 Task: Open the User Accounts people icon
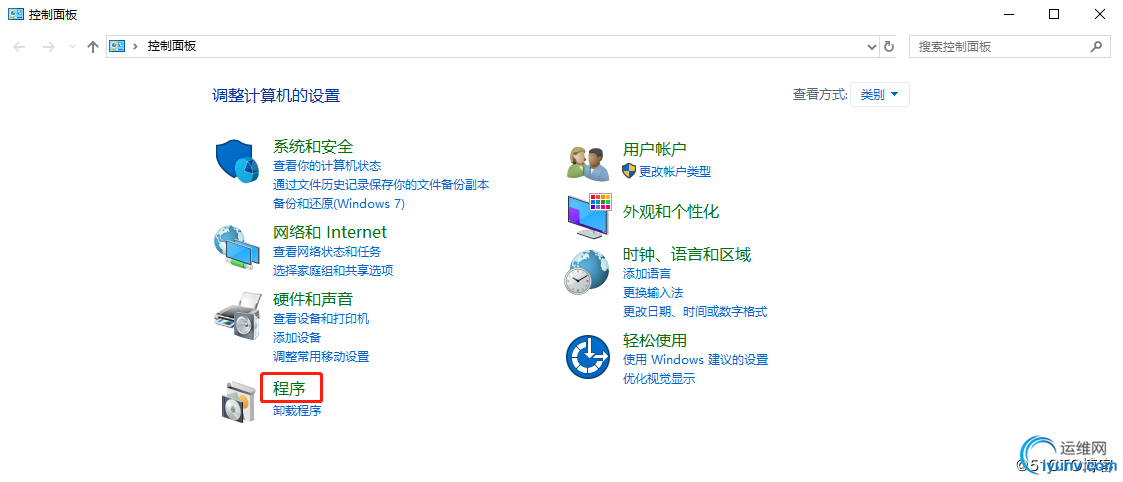click(x=587, y=162)
